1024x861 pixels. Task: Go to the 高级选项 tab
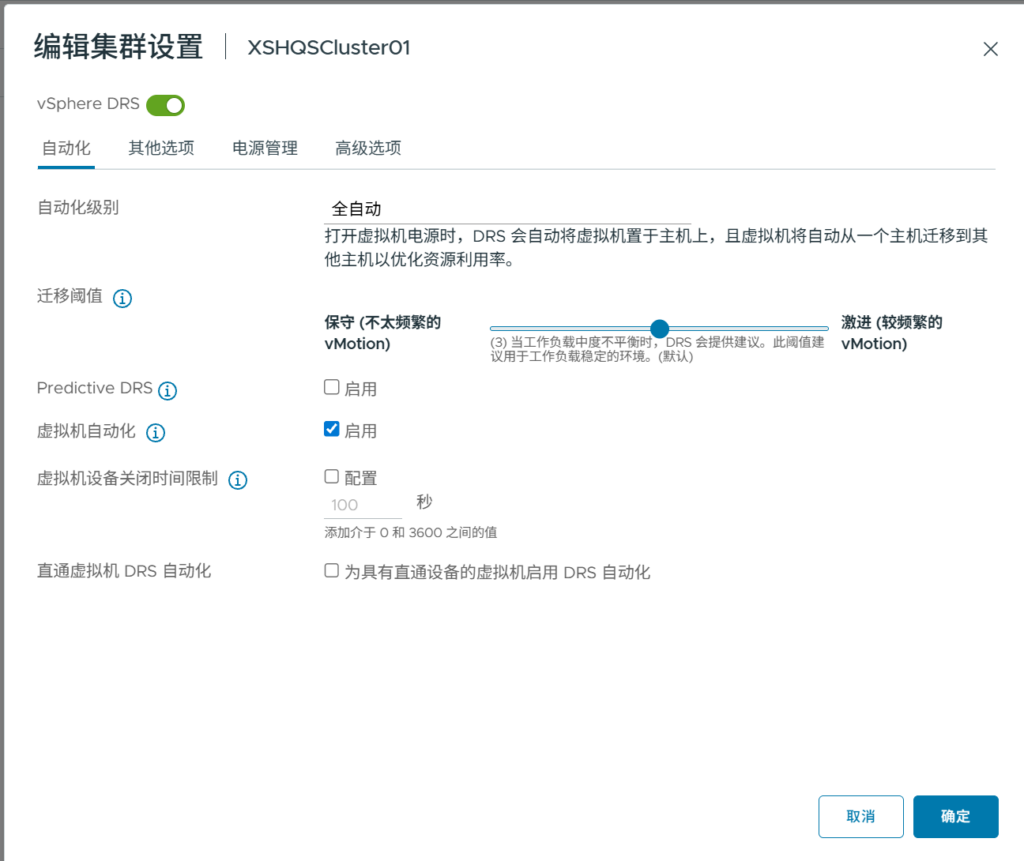click(368, 148)
